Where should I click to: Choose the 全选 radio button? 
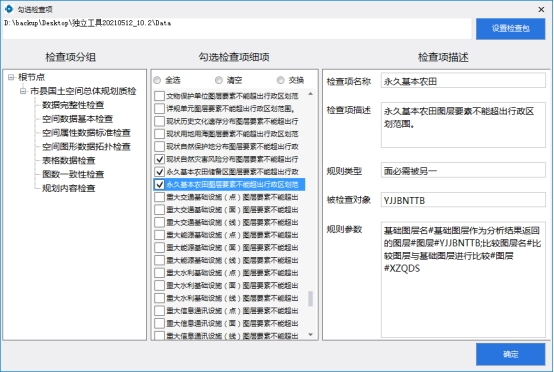click(157, 80)
